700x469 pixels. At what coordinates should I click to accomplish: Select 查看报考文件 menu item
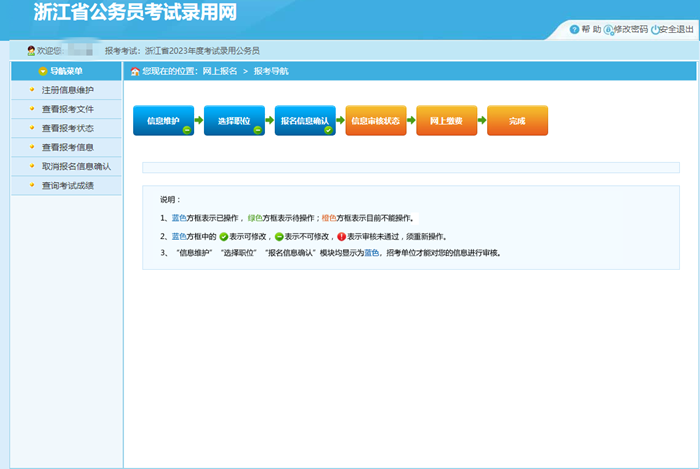(x=67, y=109)
